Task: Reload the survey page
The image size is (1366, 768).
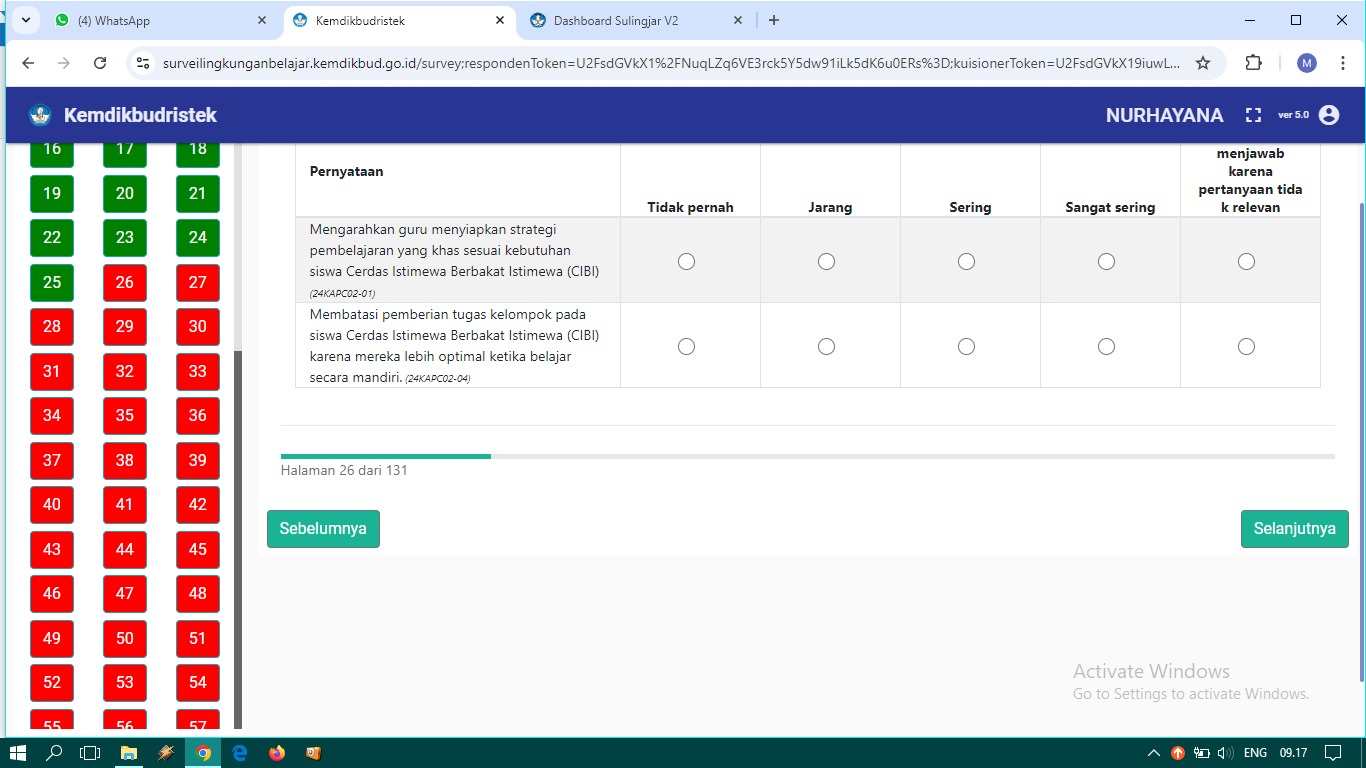Action: pyautogui.click(x=100, y=63)
